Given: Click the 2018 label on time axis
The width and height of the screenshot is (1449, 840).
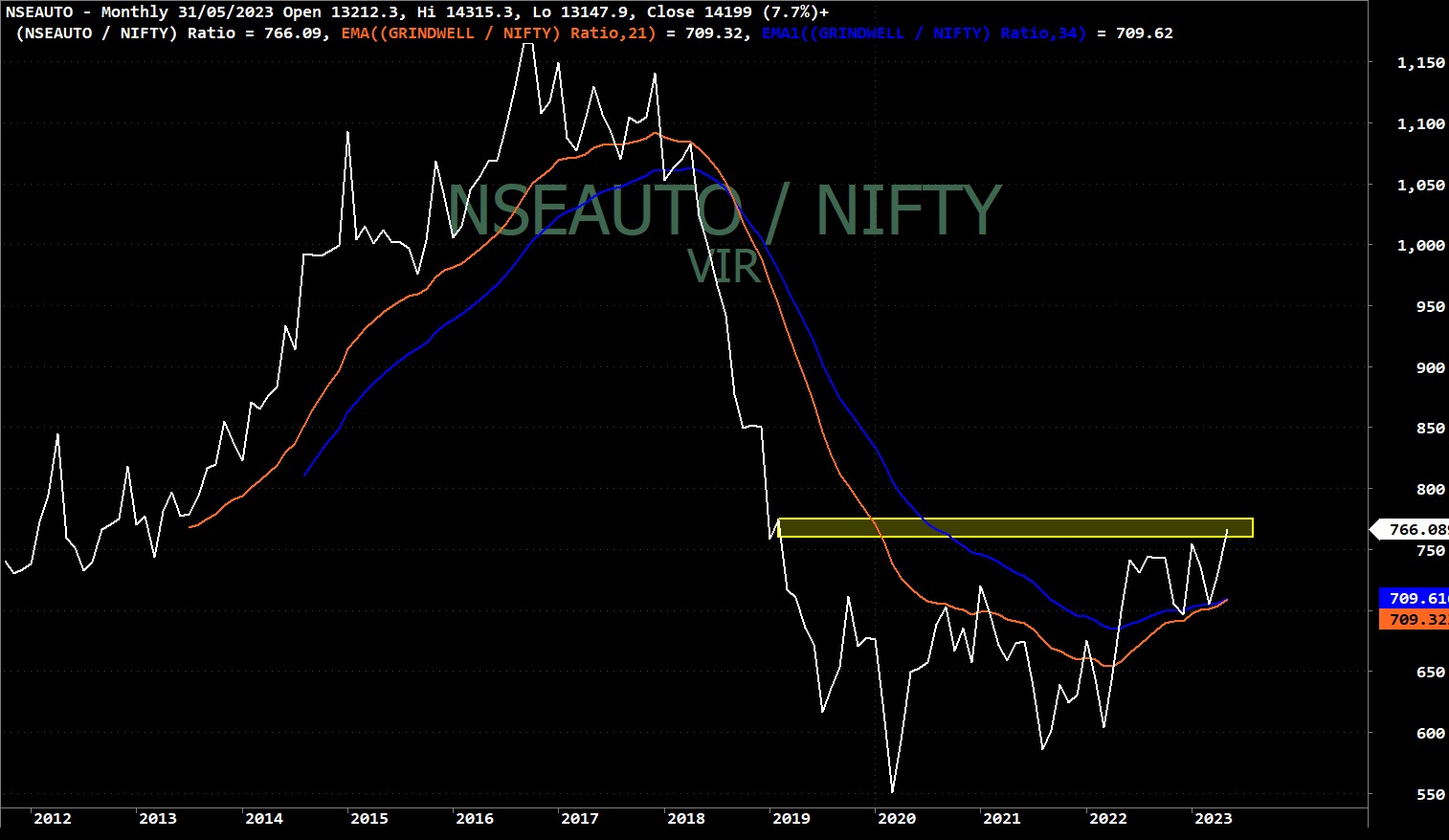Looking at the screenshot, I should 686,818.
